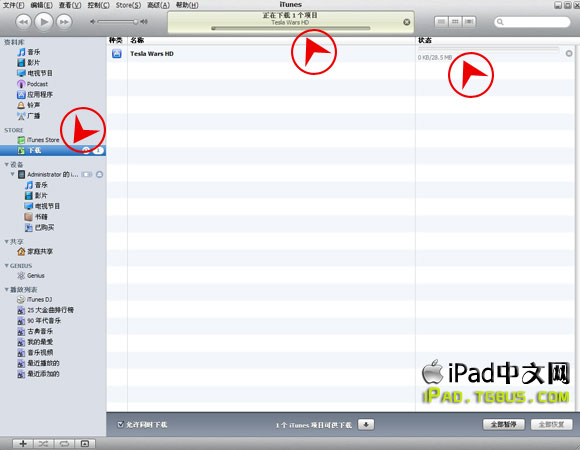Image resolution: width=580 pixels, height=450 pixels.
Task: Click the download progress bar in status display
Action: click(291, 28)
